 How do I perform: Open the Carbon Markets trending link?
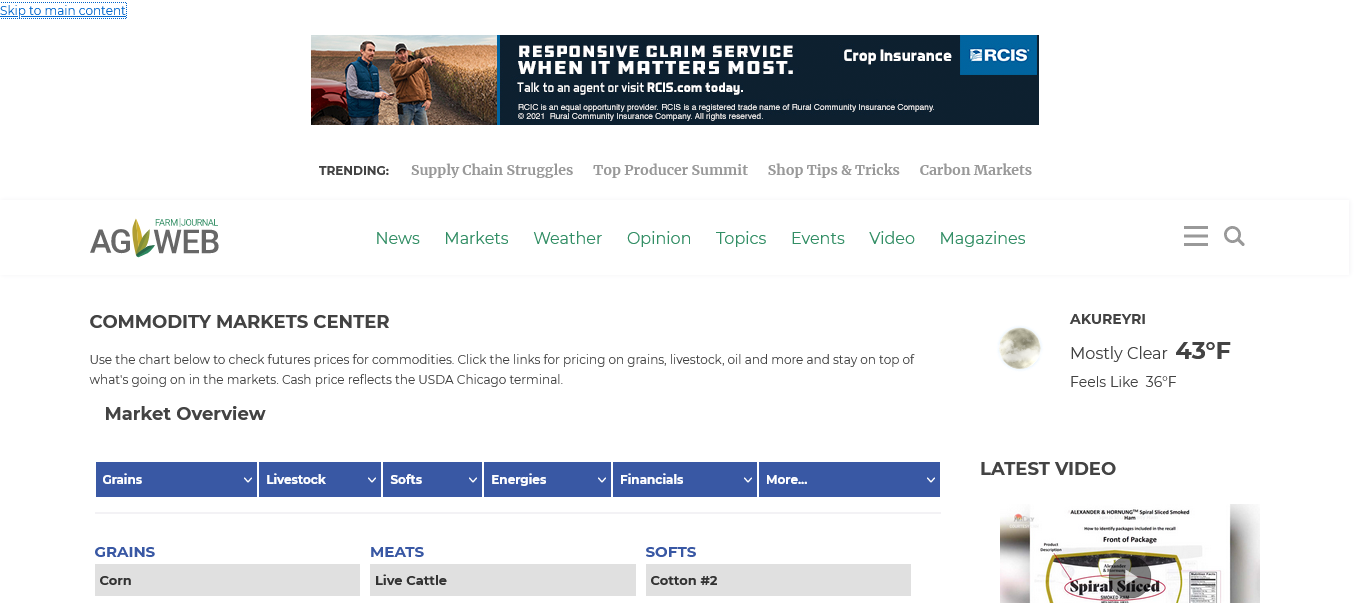point(975,170)
